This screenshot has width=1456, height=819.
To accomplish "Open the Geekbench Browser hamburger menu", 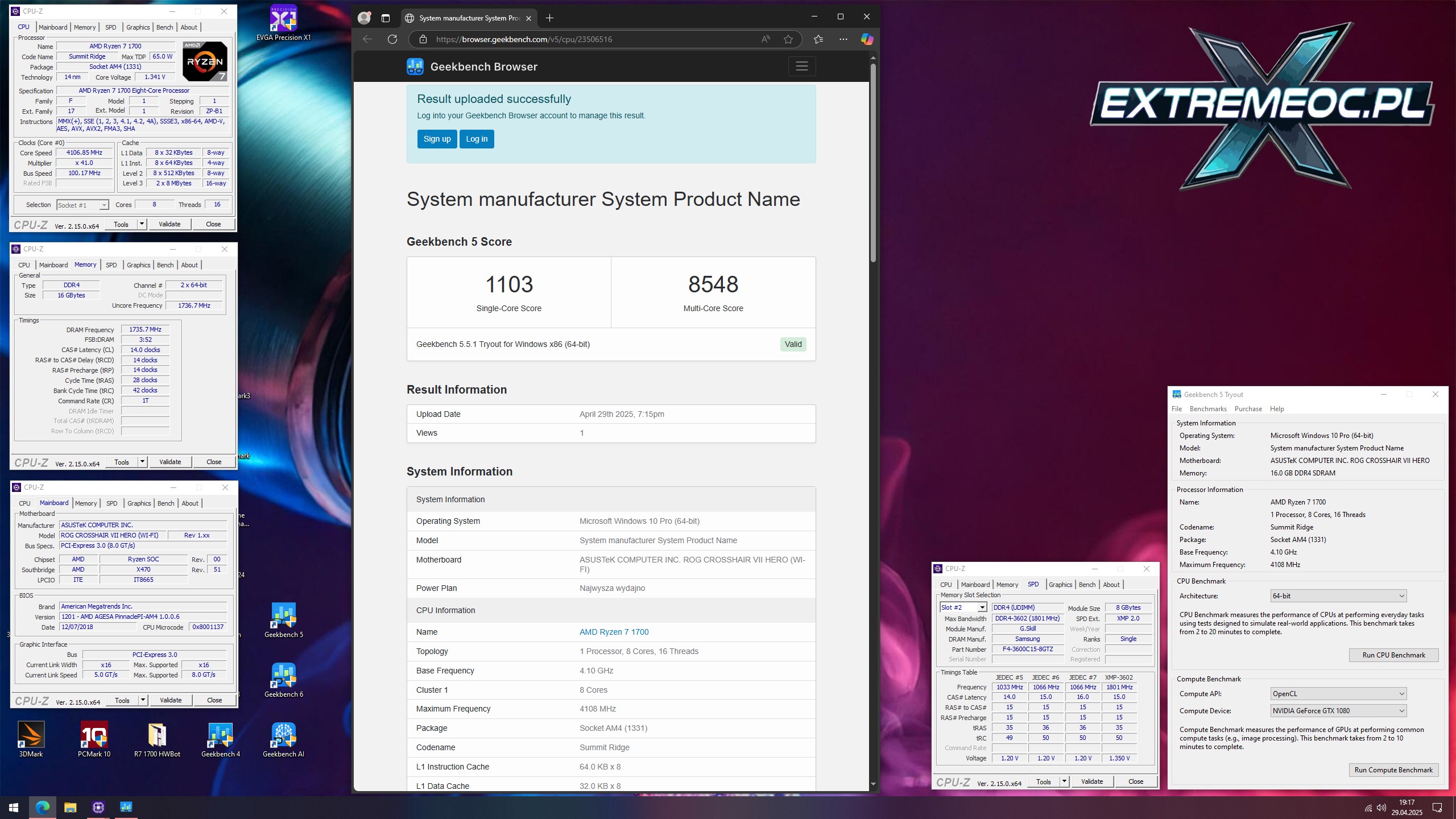I will point(802,66).
